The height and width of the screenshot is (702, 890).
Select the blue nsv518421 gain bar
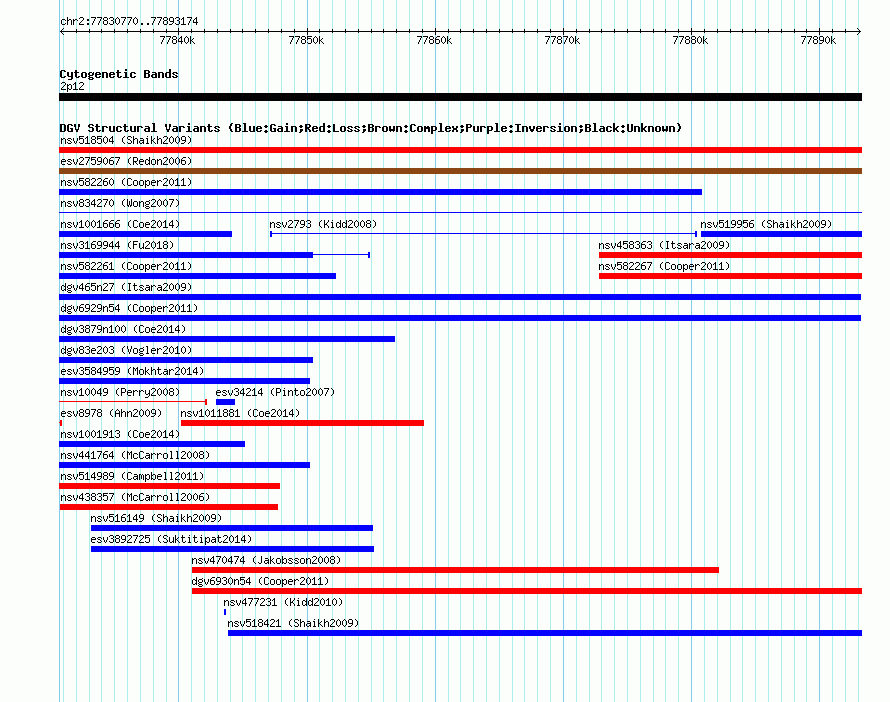[x=545, y=633]
